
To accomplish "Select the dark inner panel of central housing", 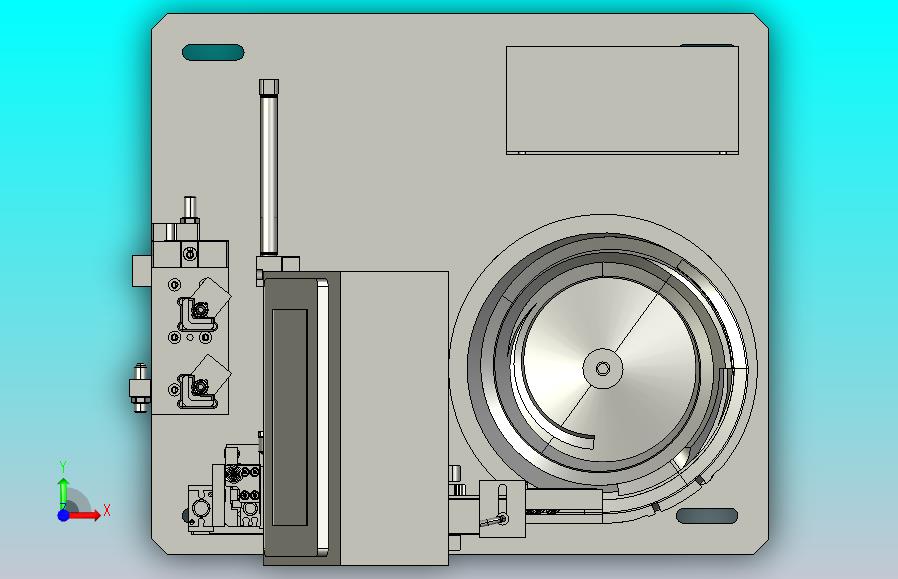I will [x=290, y=418].
